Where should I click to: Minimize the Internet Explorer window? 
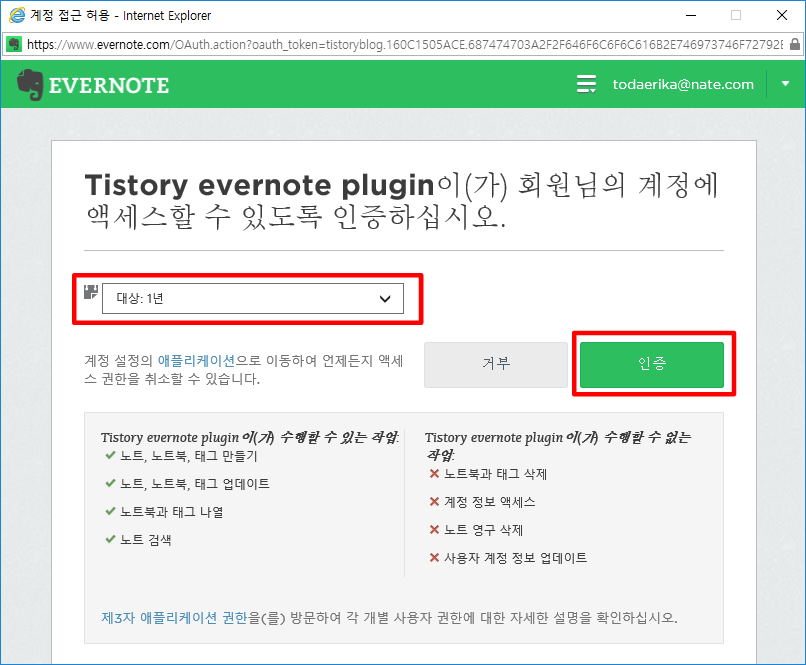click(691, 15)
